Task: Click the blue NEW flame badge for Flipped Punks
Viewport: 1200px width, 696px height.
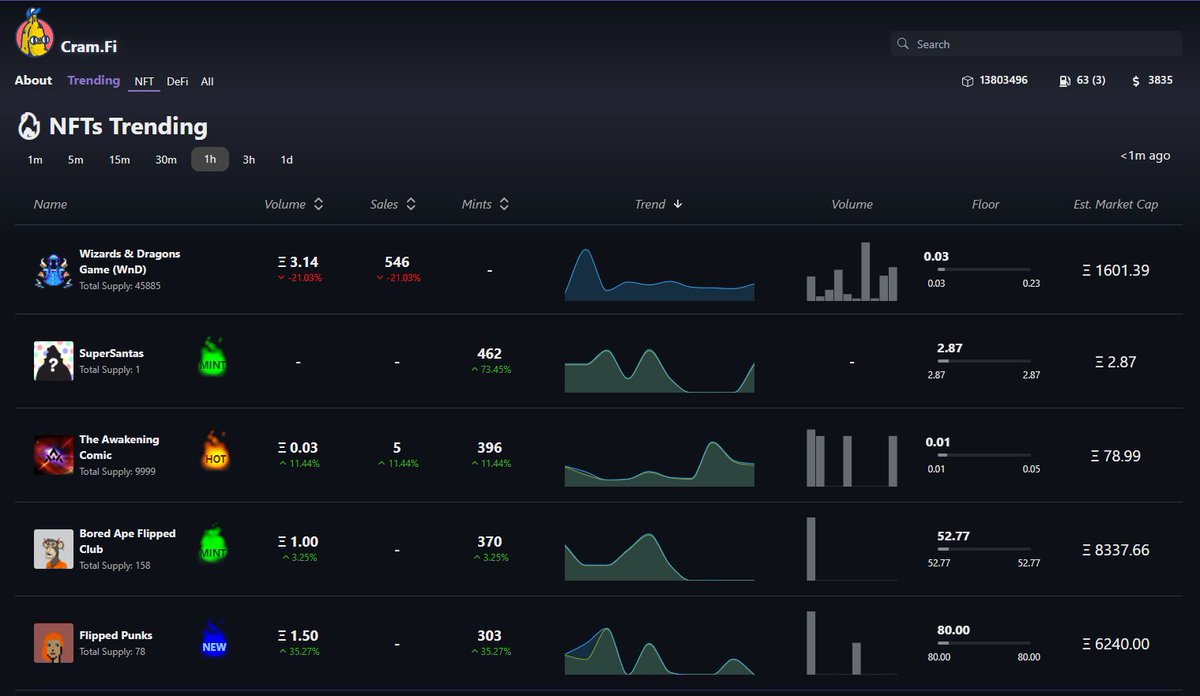Action: point(214,640)
